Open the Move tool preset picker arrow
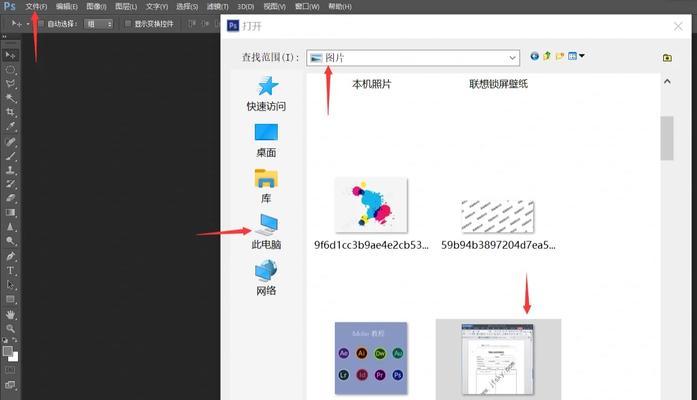Viewport: 697px width, 400px height. click(x=28, y=24)
